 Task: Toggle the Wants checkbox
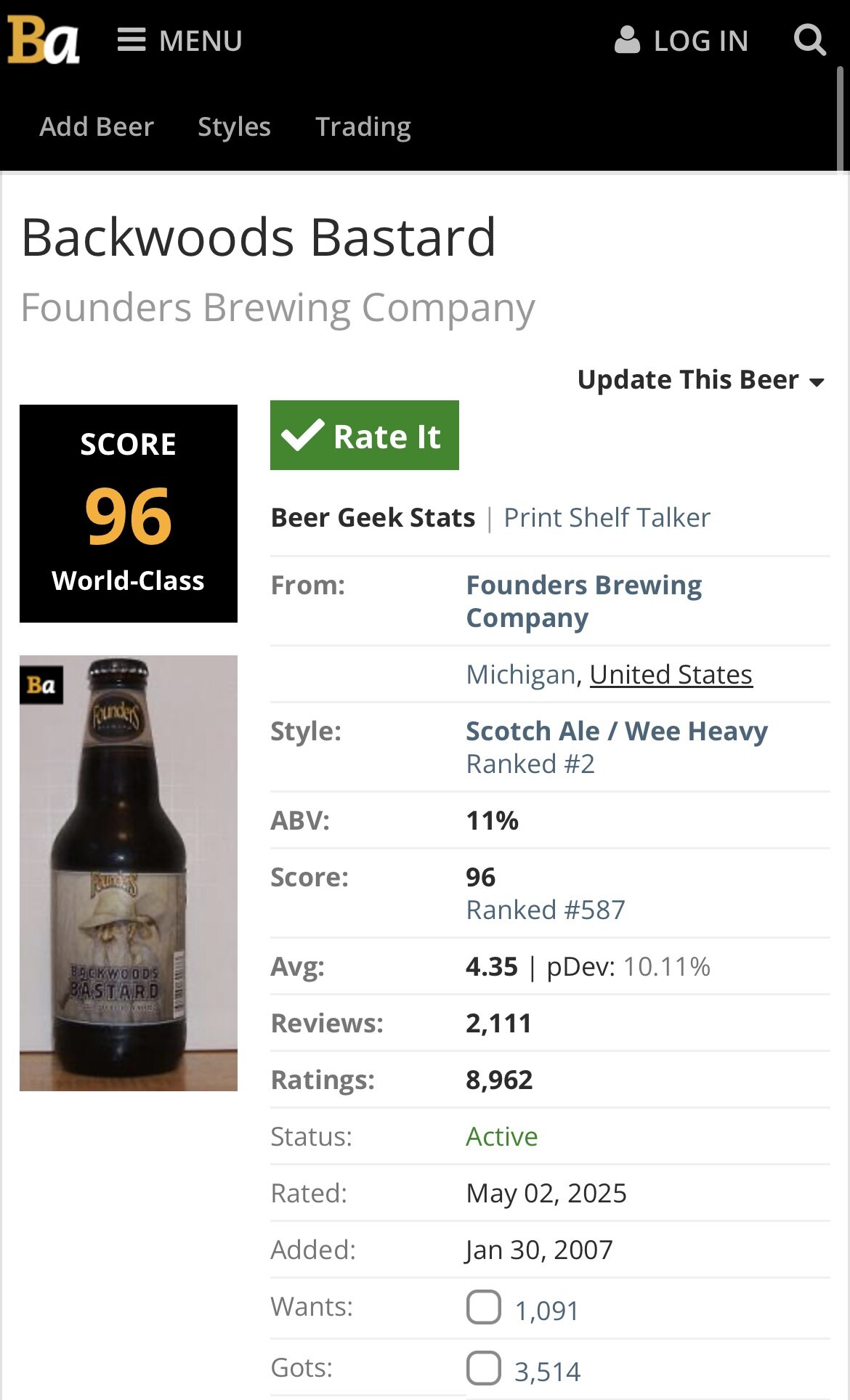pos(484,1307)
